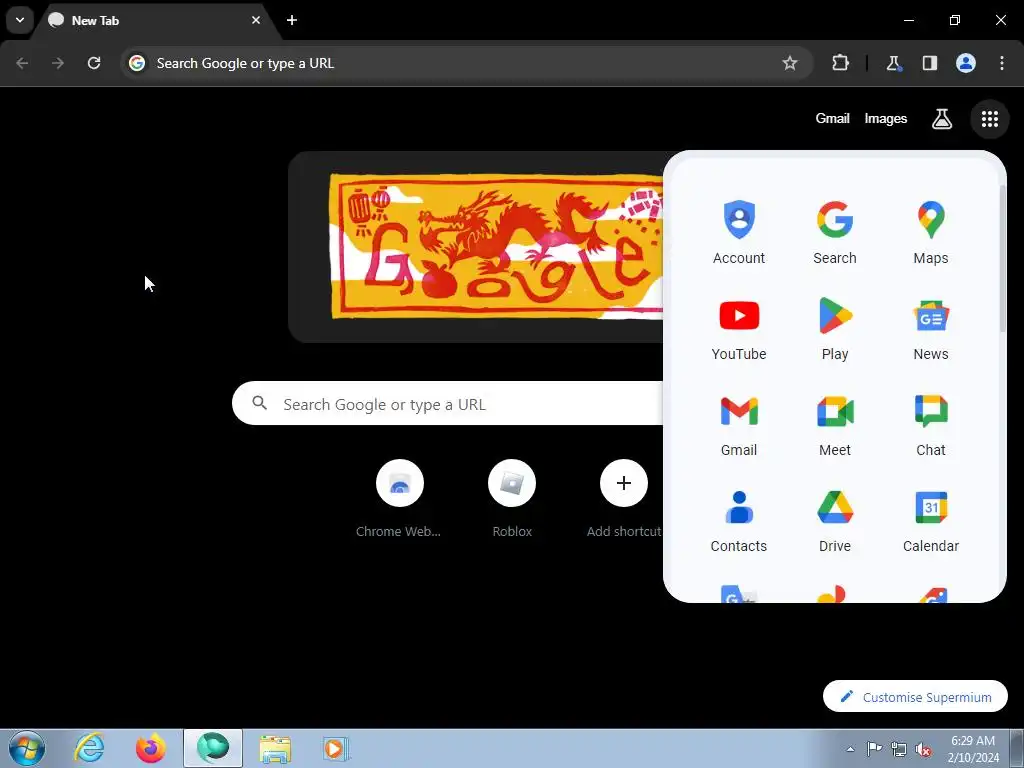Open Google Chat app icon

931,424
